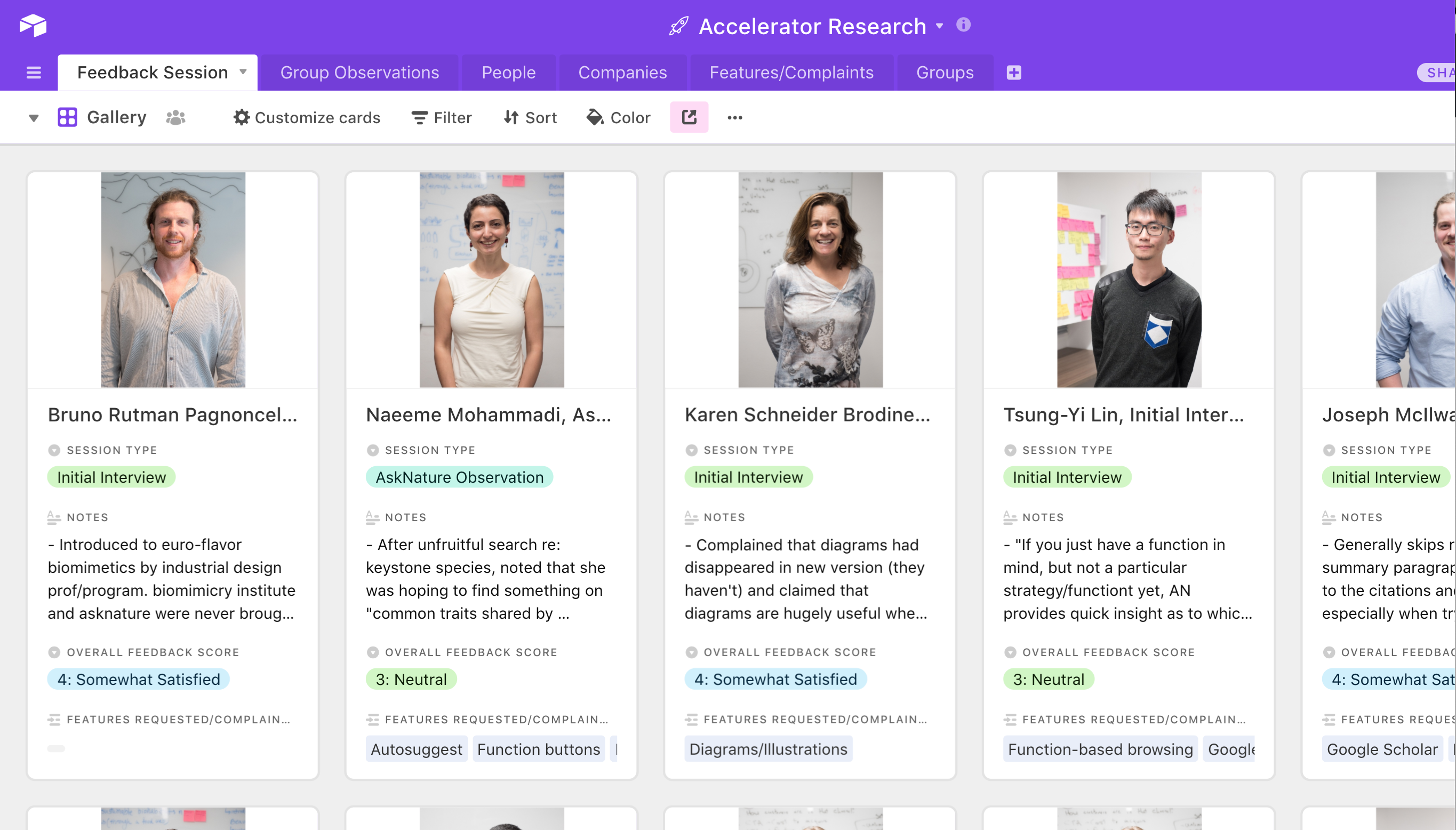Expand the views sidebar toggle arrow
This screenshot has width=1456, height=830.
click(34, 118)
